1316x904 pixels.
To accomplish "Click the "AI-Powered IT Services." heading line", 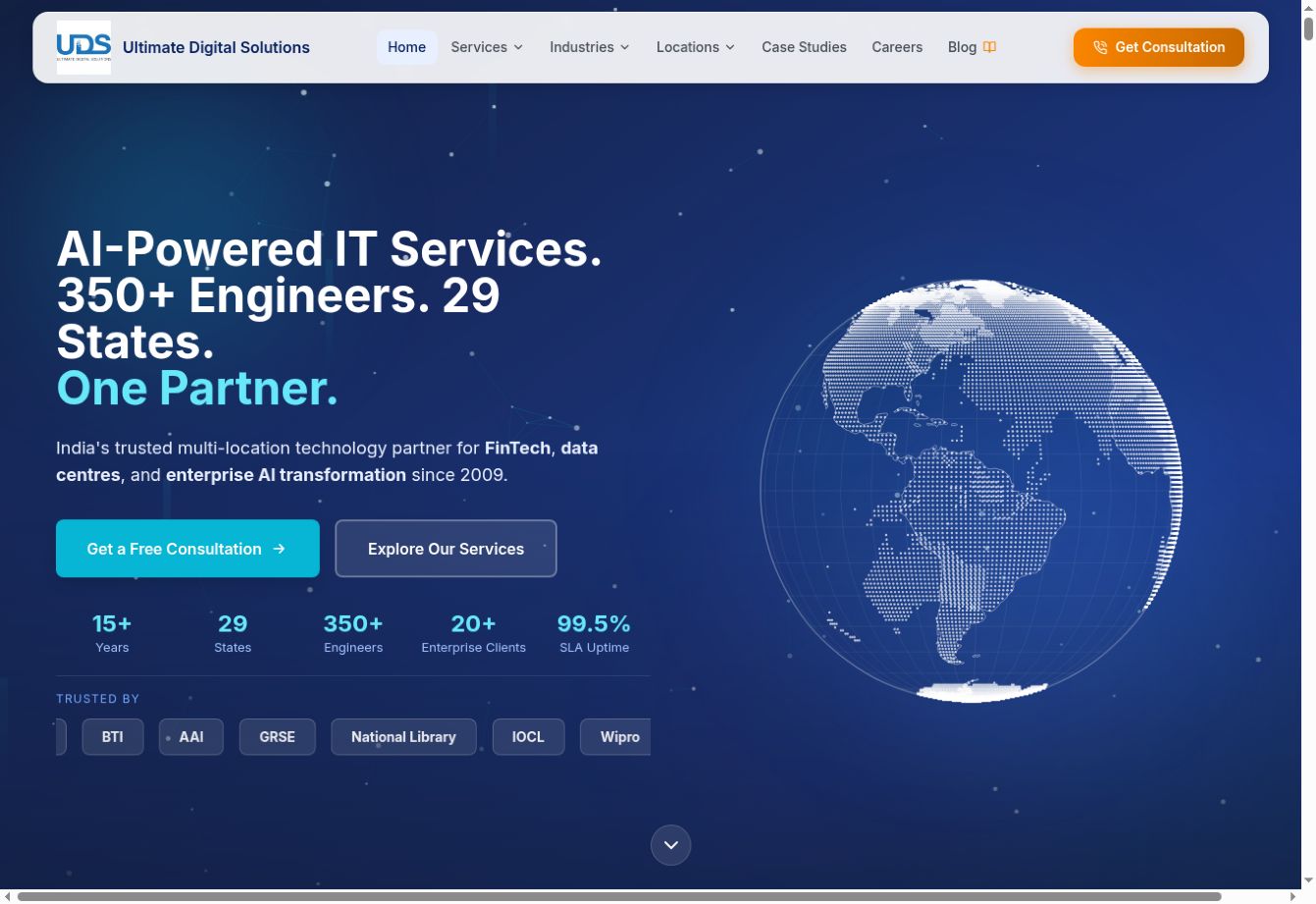I will [329, 249].
